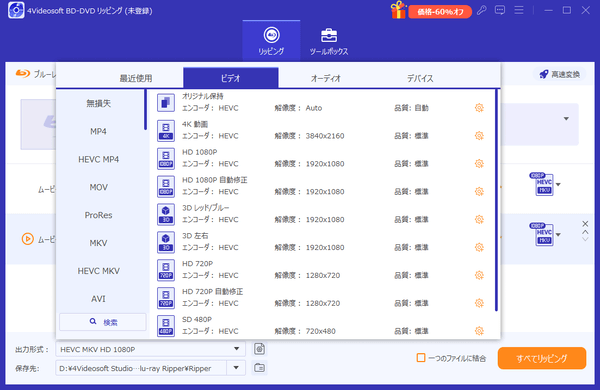Screen dimensions: 600x390
Task: Open the リッピング main tab
Action: (271, 41)
